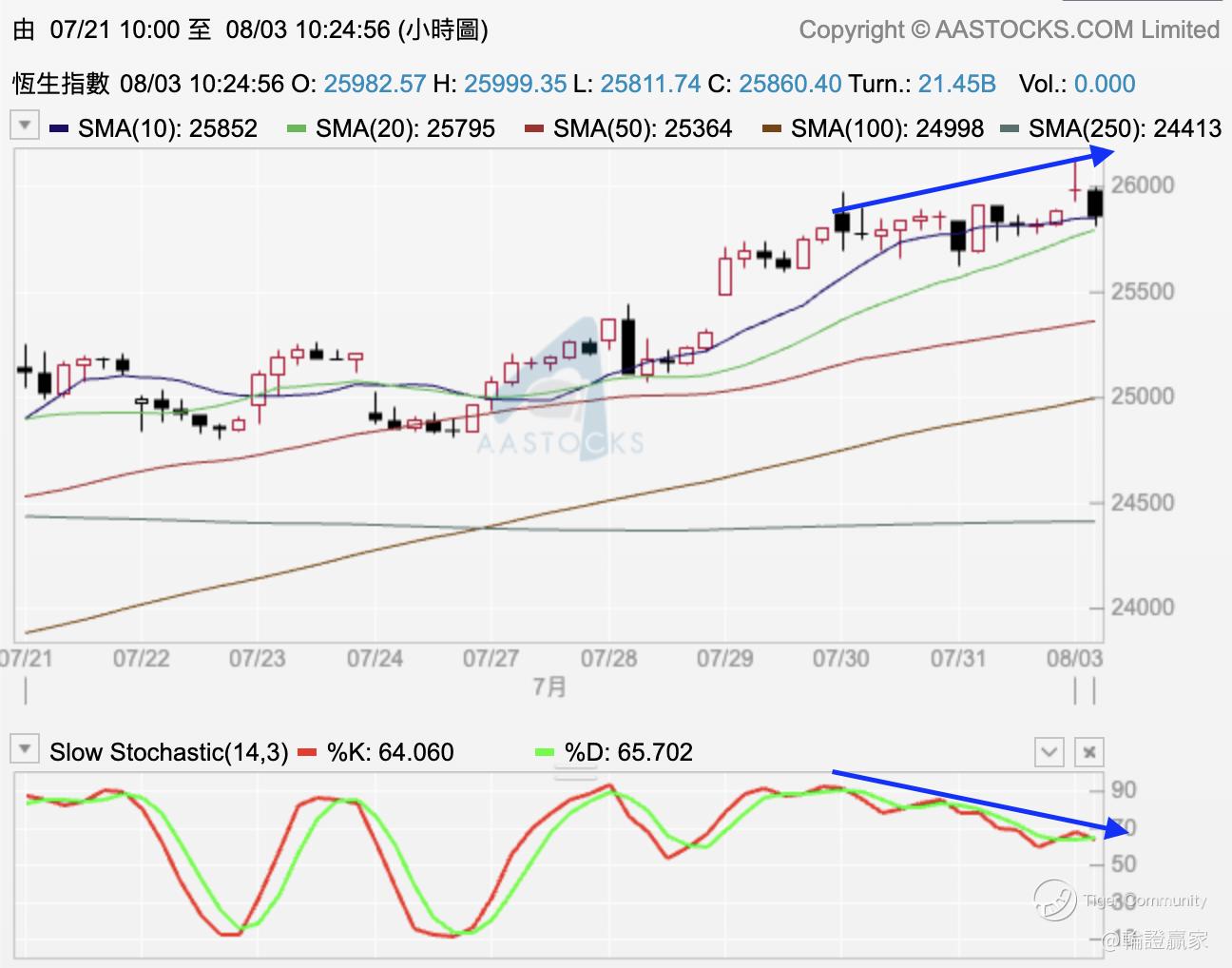Click the 07/31 date axis label

[958, 658]
